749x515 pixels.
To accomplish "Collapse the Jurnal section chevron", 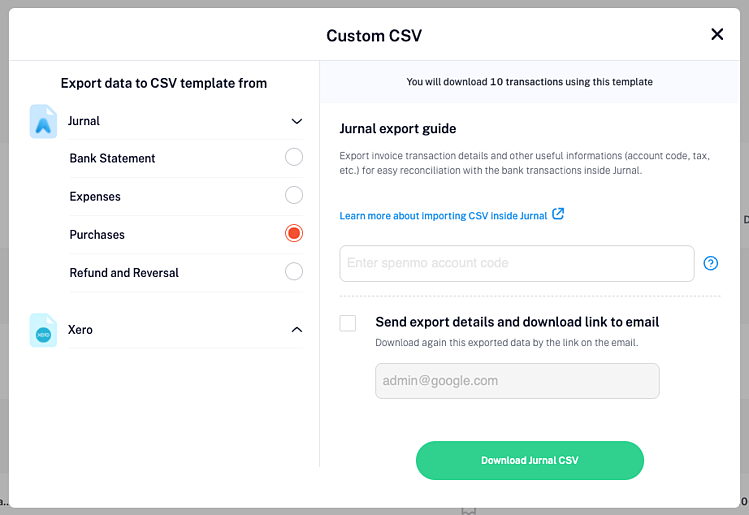I will [x=297, y=121].
